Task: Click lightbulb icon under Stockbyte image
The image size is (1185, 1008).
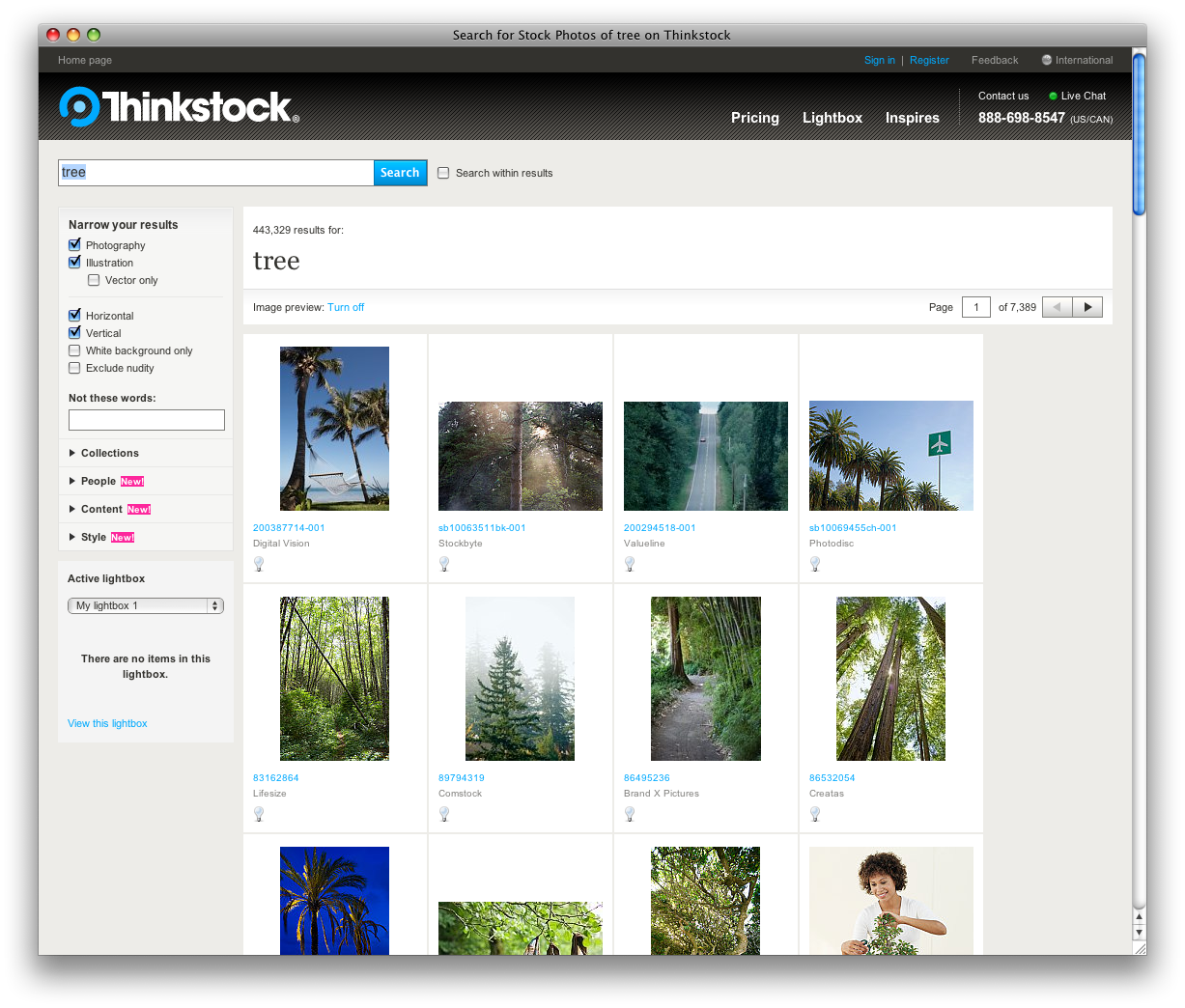Action: [x=444, y=564]
